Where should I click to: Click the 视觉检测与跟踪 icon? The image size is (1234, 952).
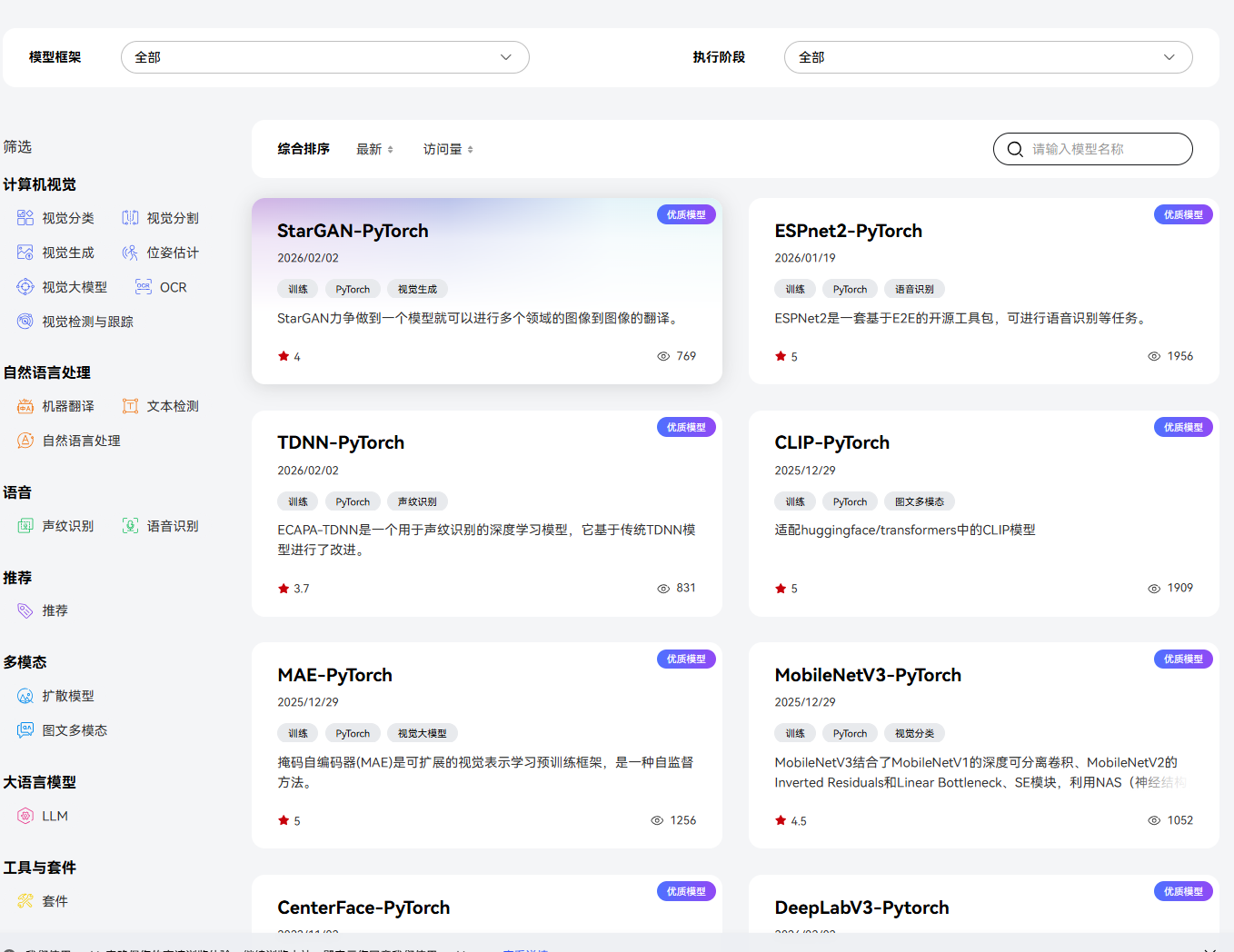click(x=25, y=322)
